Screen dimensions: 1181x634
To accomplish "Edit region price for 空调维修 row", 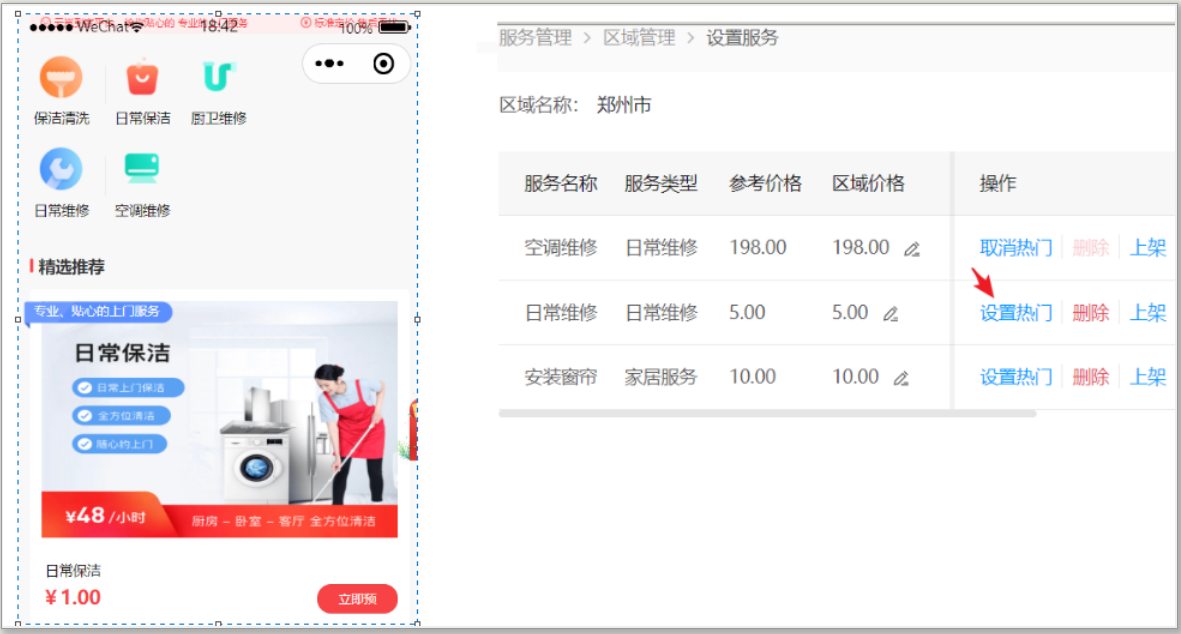I will 912,248.
